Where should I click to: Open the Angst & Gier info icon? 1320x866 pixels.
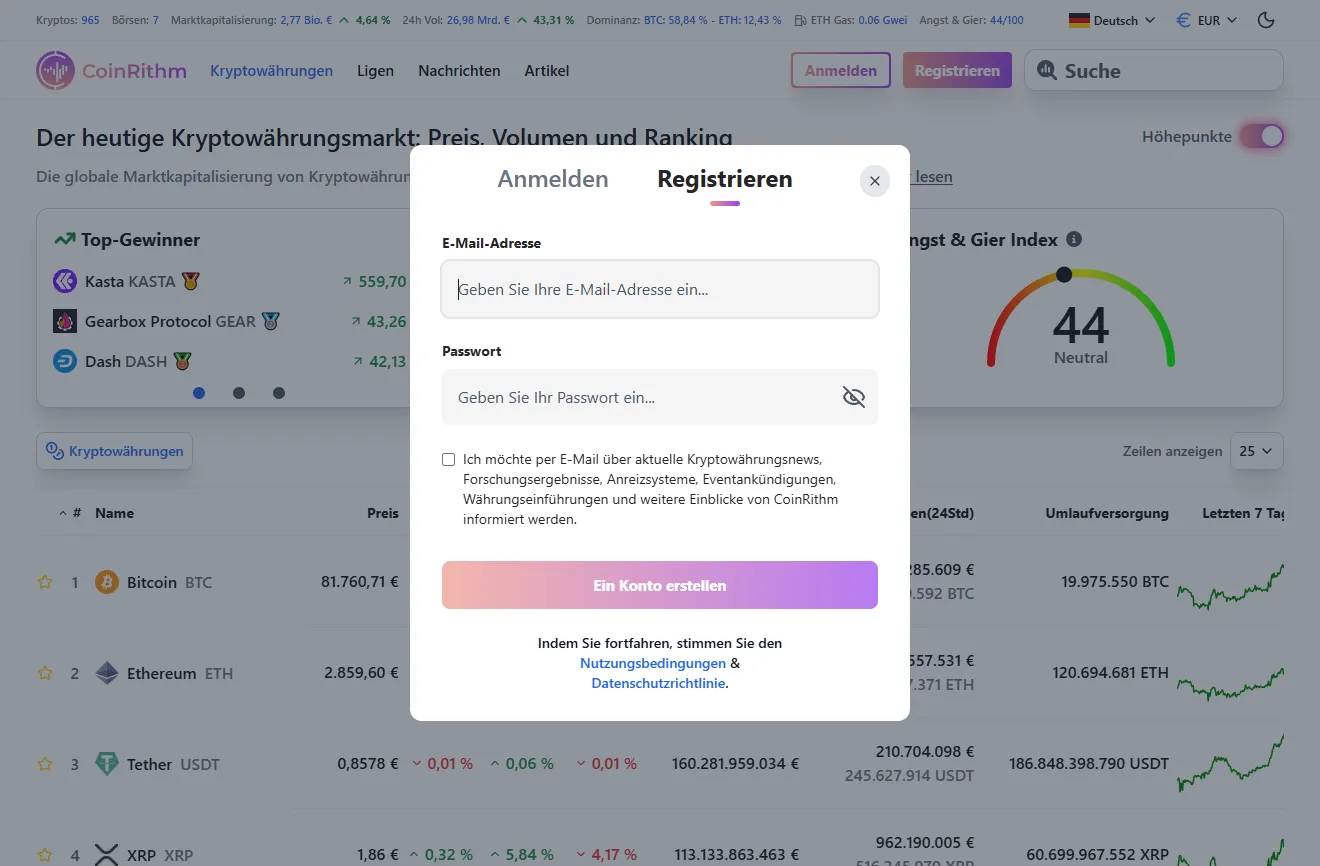pos(1074,239)
